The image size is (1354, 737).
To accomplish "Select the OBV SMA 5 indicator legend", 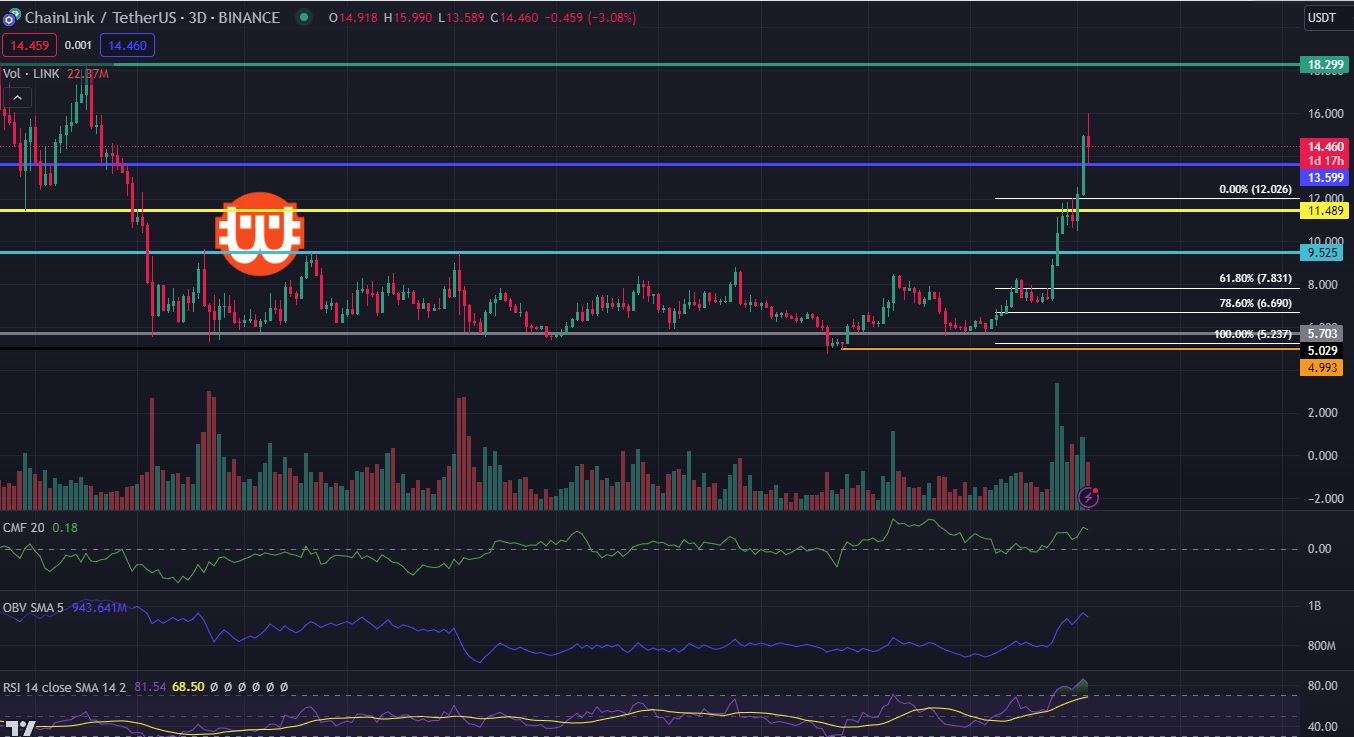I will [34, 607].
